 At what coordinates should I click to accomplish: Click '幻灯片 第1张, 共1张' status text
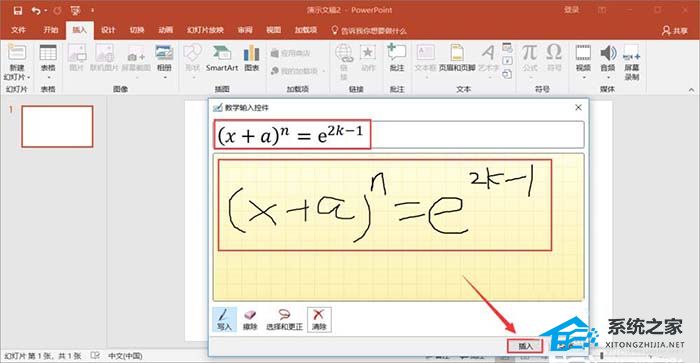click(x=43, y=356)
